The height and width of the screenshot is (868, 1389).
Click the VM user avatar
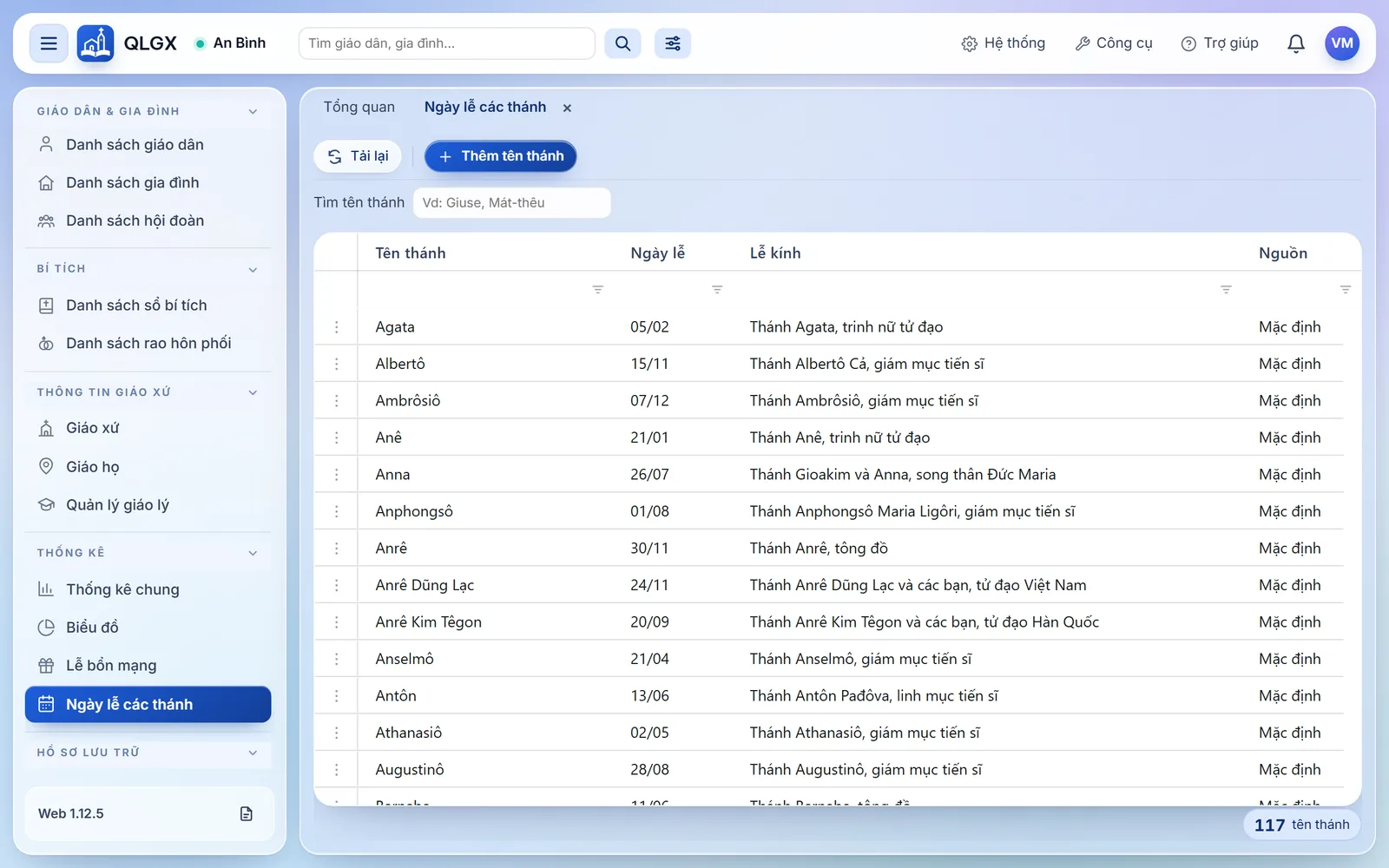point(1341,43)
